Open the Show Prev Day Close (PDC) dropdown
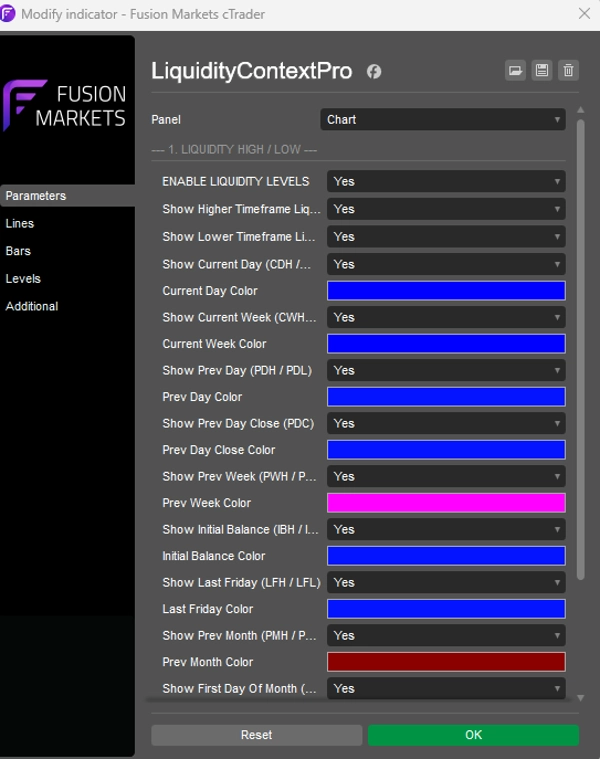The width and height of the screenshot is (600, 759). pos(446,424)
